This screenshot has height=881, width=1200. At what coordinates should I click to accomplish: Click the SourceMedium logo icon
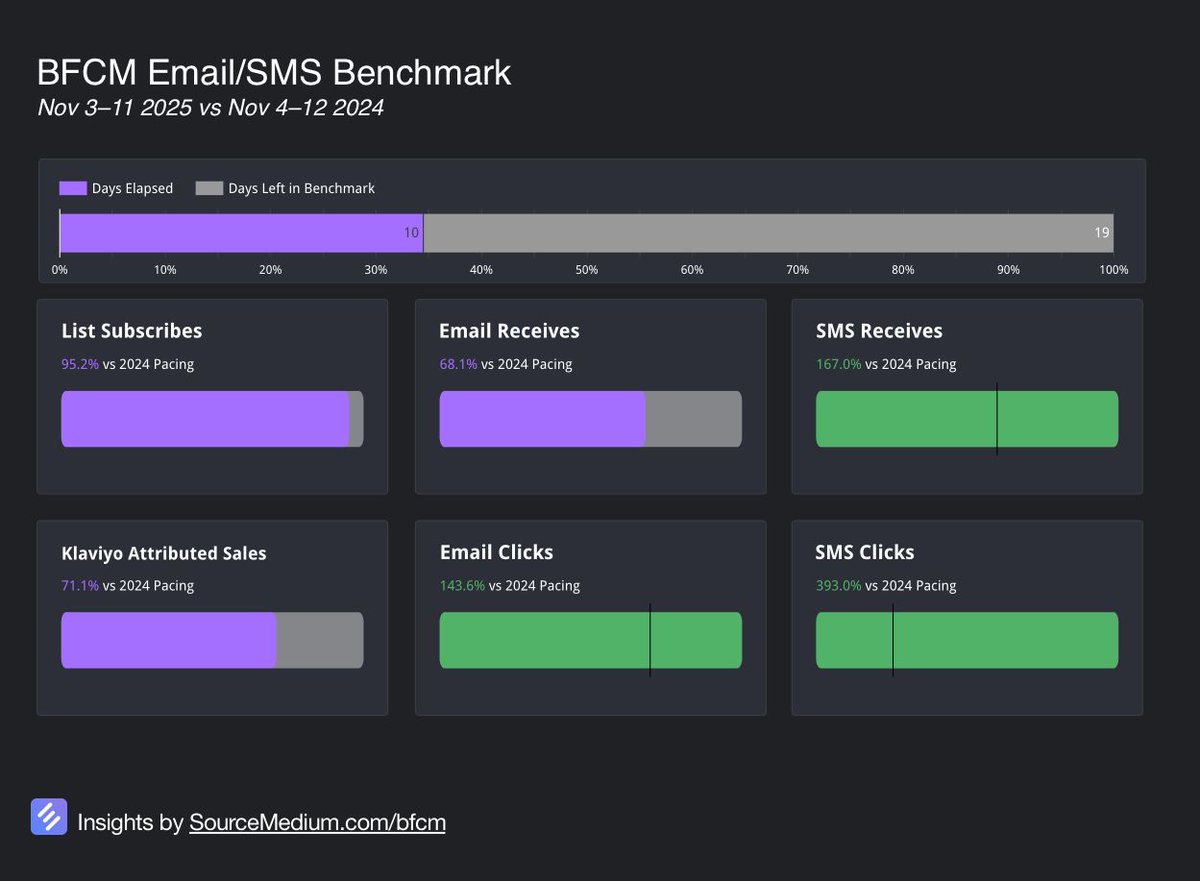point(49,817)
